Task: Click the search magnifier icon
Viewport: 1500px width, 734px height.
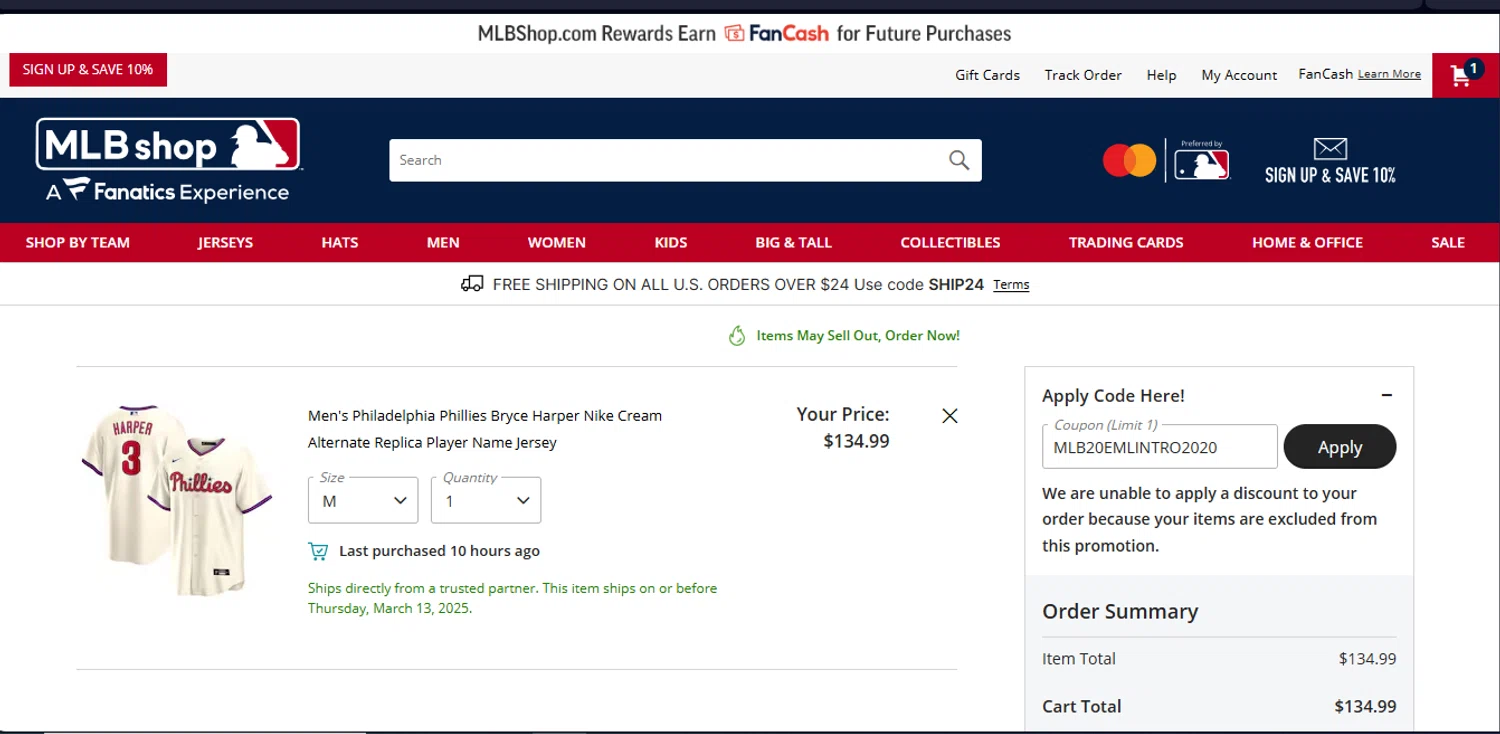Action: pyautogui.click(x=959, y=160)
